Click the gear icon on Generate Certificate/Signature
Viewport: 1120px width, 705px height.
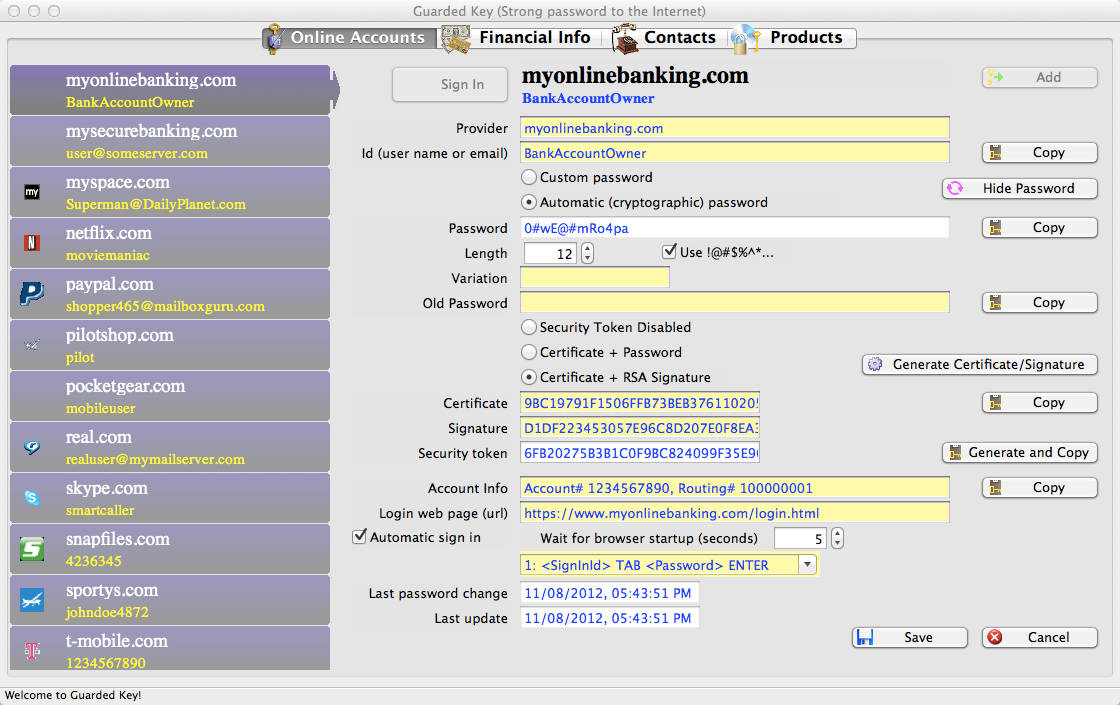coord(875,364)
